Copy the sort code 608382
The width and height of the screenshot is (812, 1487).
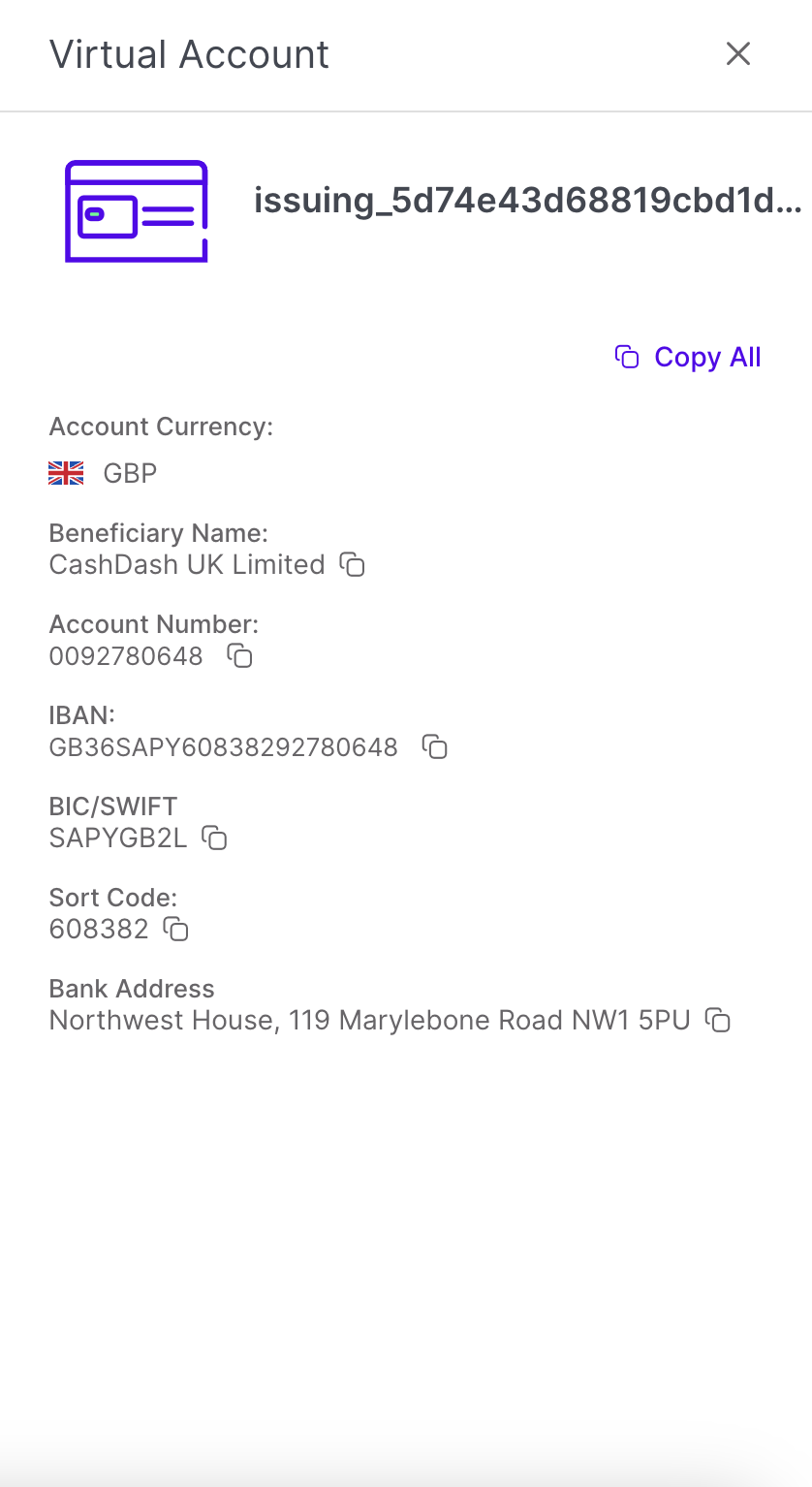[175, 930]
